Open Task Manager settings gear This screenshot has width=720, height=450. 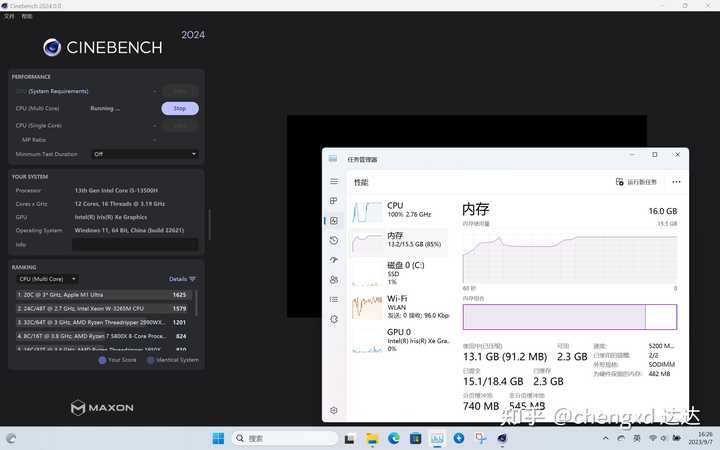click(334, 410)
